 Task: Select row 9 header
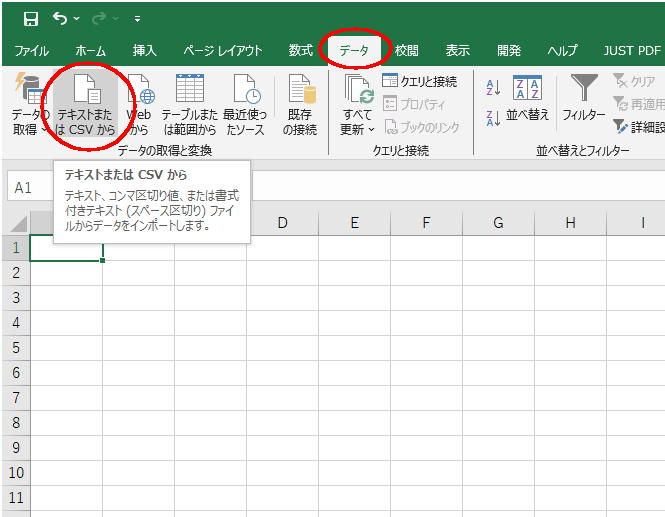point(16,448)
